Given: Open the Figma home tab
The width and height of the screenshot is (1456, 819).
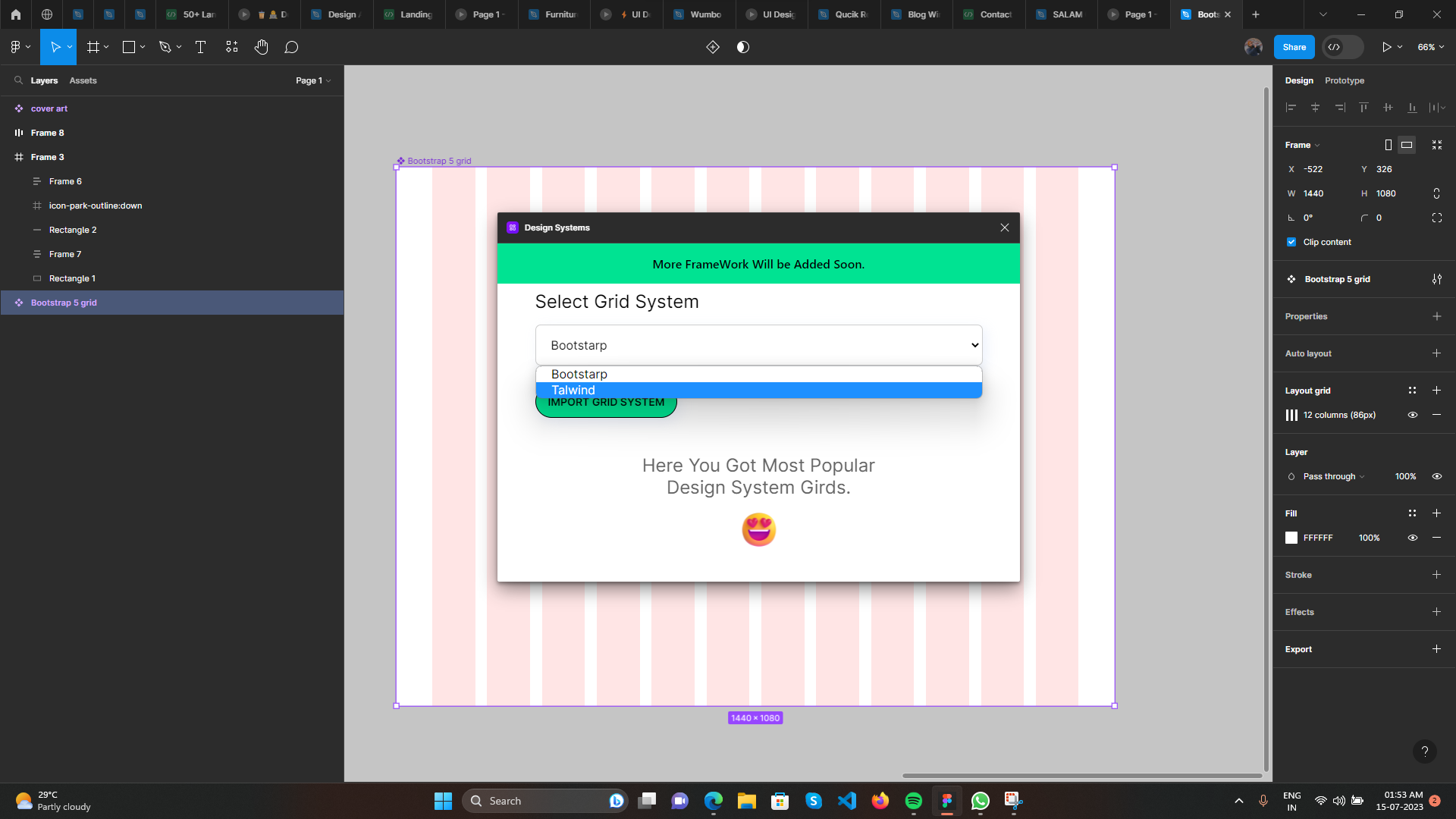Looking at the screenshot, I should pos(16,14).
